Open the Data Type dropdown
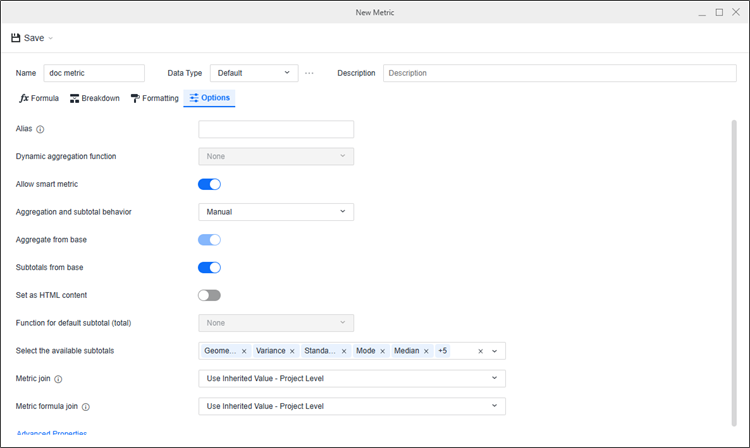The height and width of the screenshot is (448, 750). pyautogui.click(x=254, y=73)
